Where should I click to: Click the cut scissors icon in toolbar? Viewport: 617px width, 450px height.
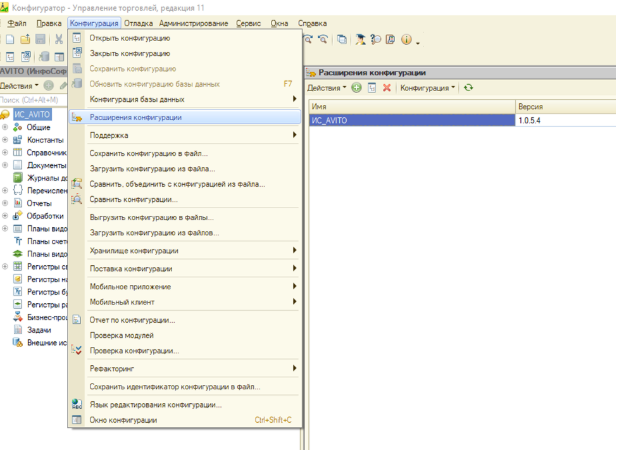(x=59, y=40)
